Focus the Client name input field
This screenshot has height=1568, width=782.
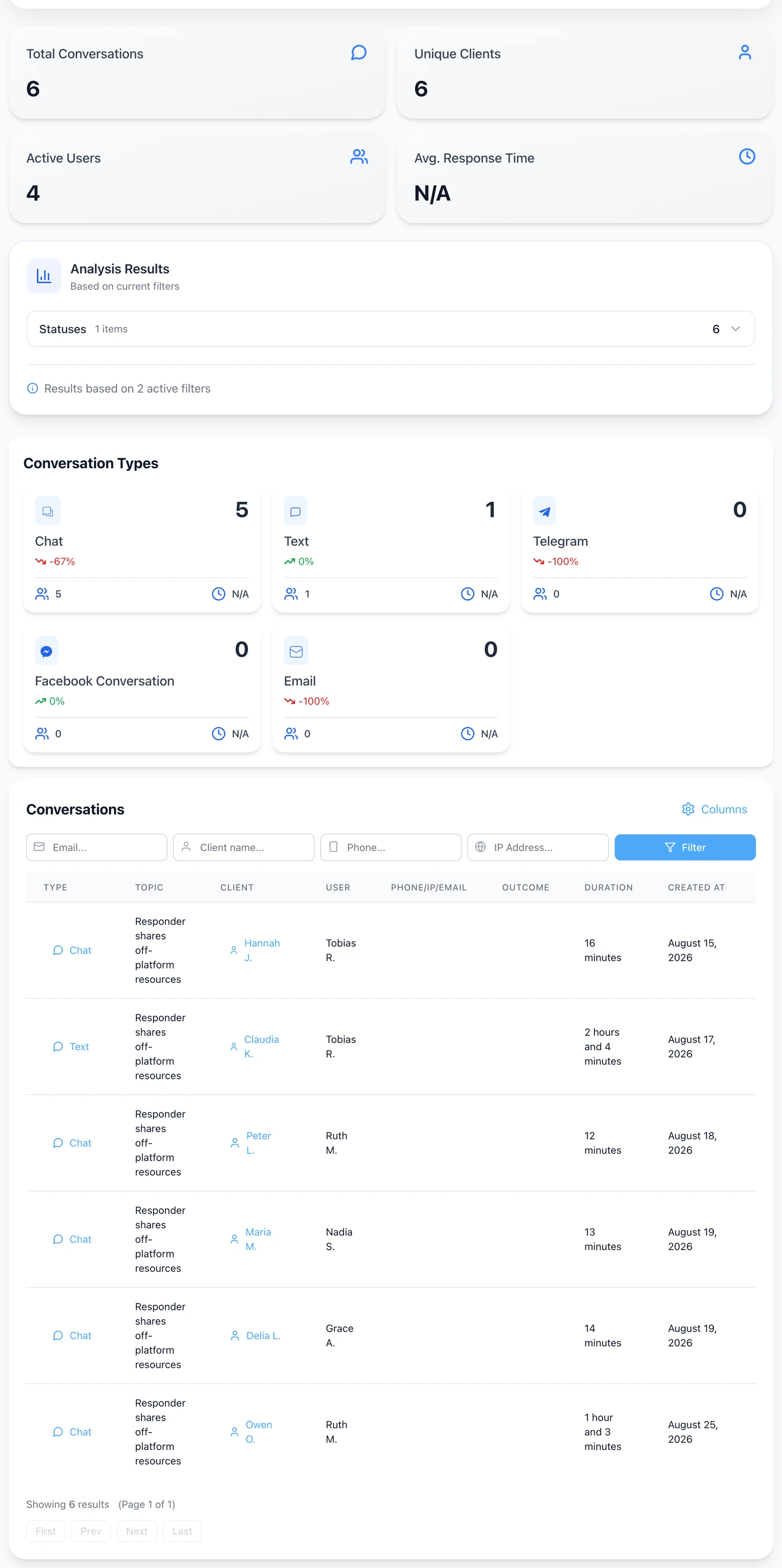244,847
